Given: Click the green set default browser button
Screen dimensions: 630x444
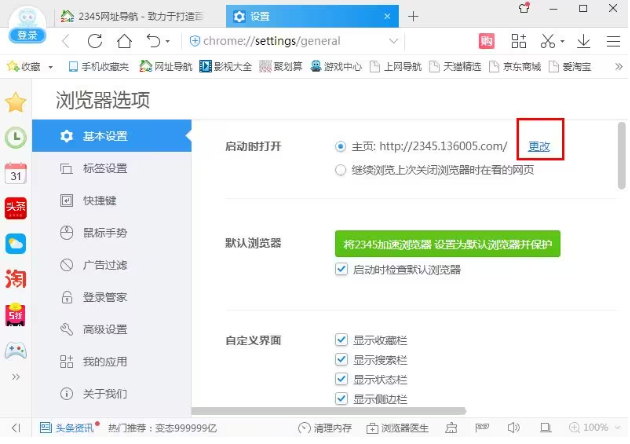Looking at the screenshot, I should coord(447,244).
